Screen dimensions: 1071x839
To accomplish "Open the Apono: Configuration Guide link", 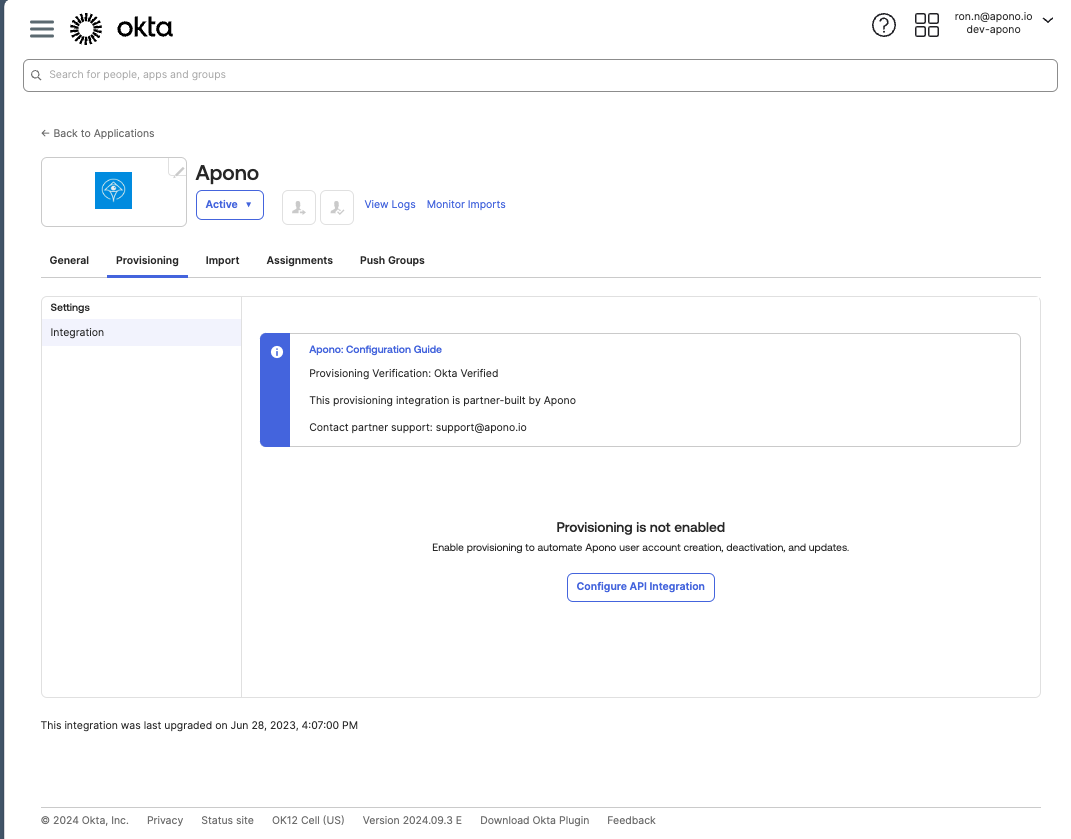I will click(x=375, y=350).
